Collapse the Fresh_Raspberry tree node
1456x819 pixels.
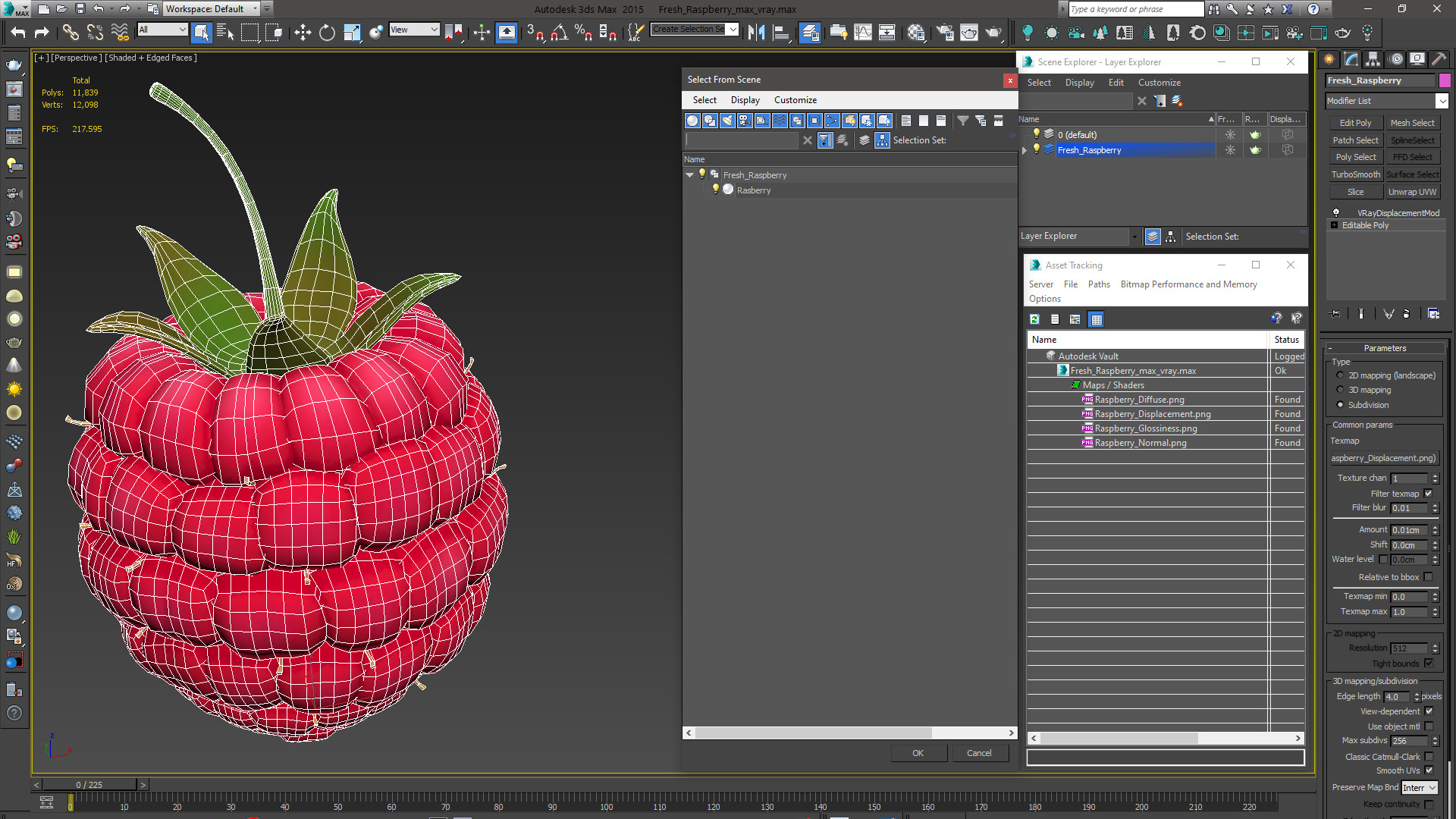coord(690,175)
